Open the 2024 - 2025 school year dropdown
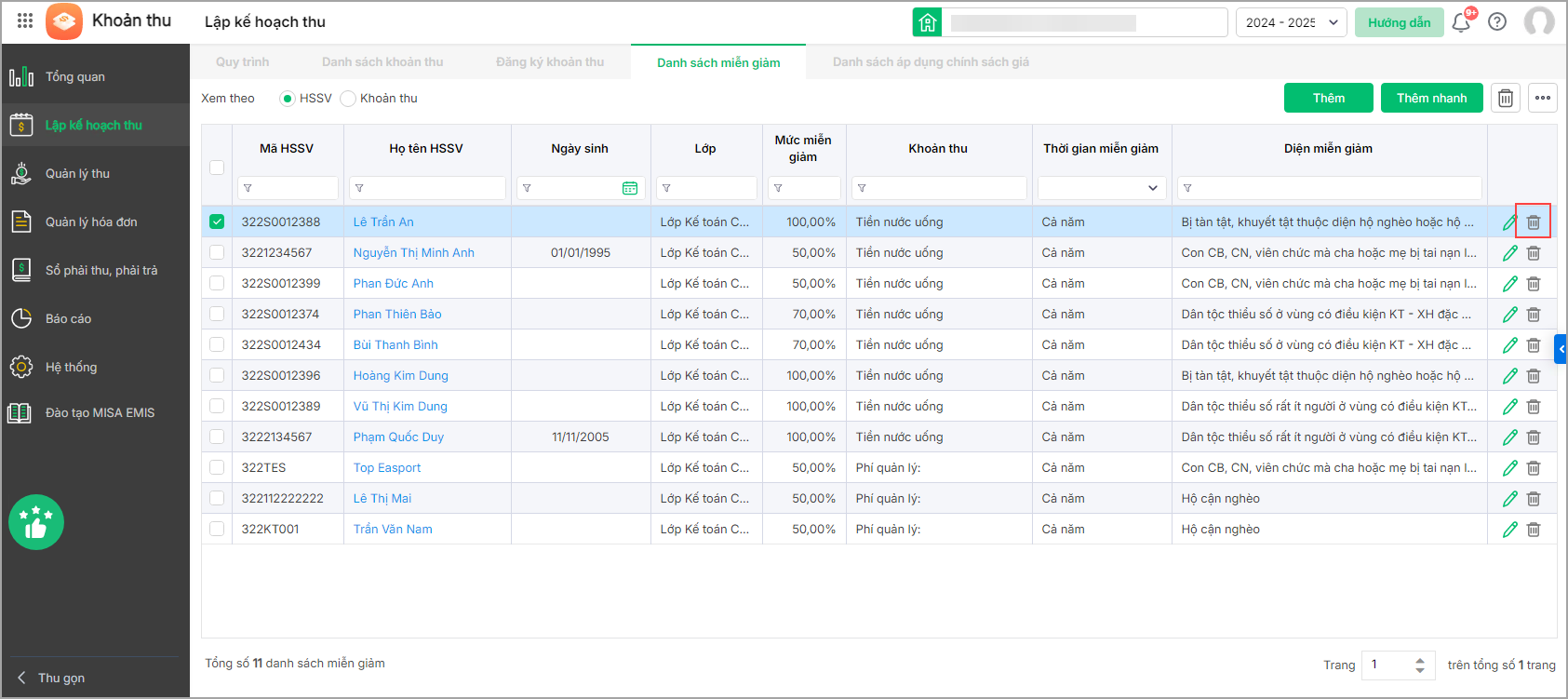 pos(1291,22)
